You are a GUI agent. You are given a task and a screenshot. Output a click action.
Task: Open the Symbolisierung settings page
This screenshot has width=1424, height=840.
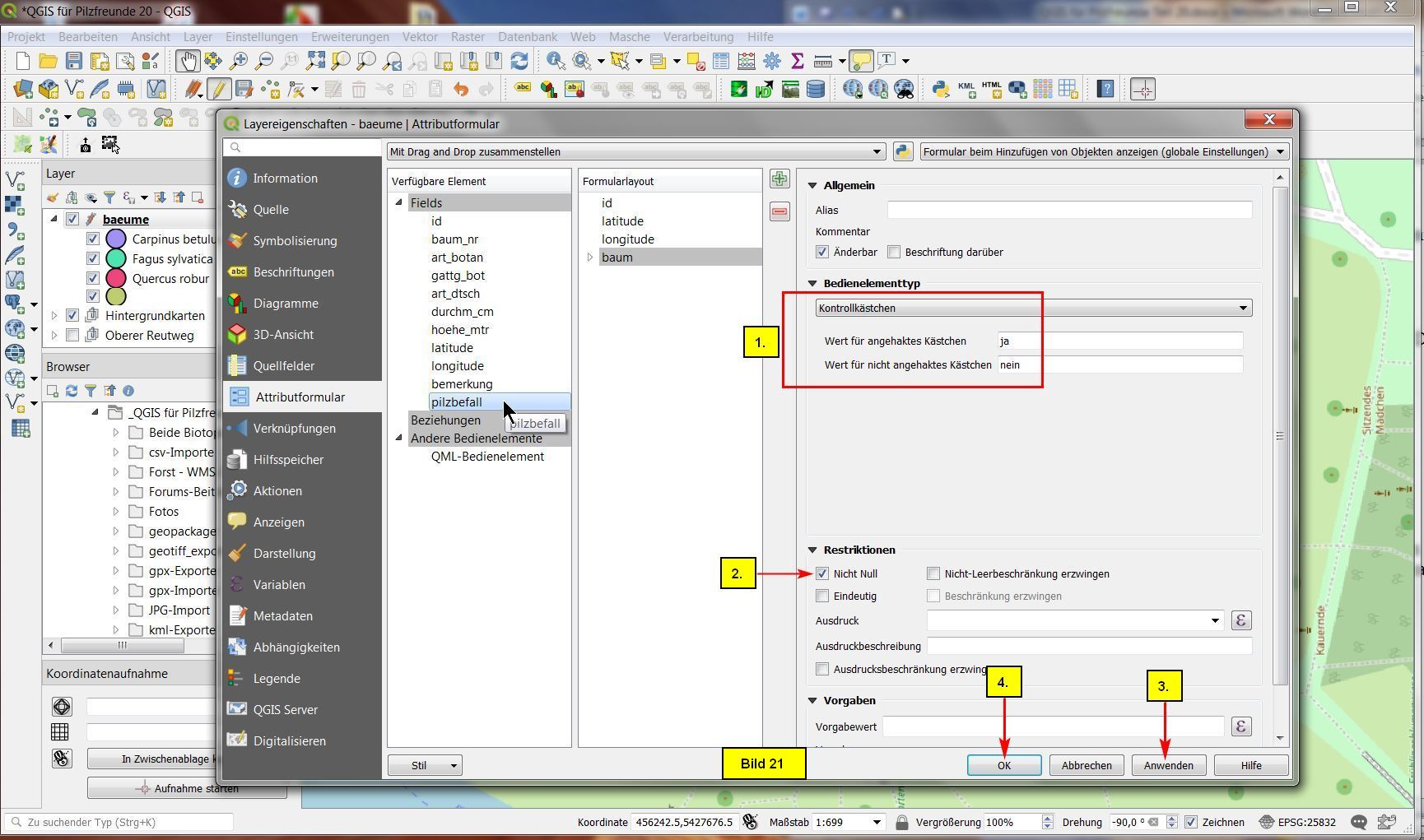[x=295, y=241]
